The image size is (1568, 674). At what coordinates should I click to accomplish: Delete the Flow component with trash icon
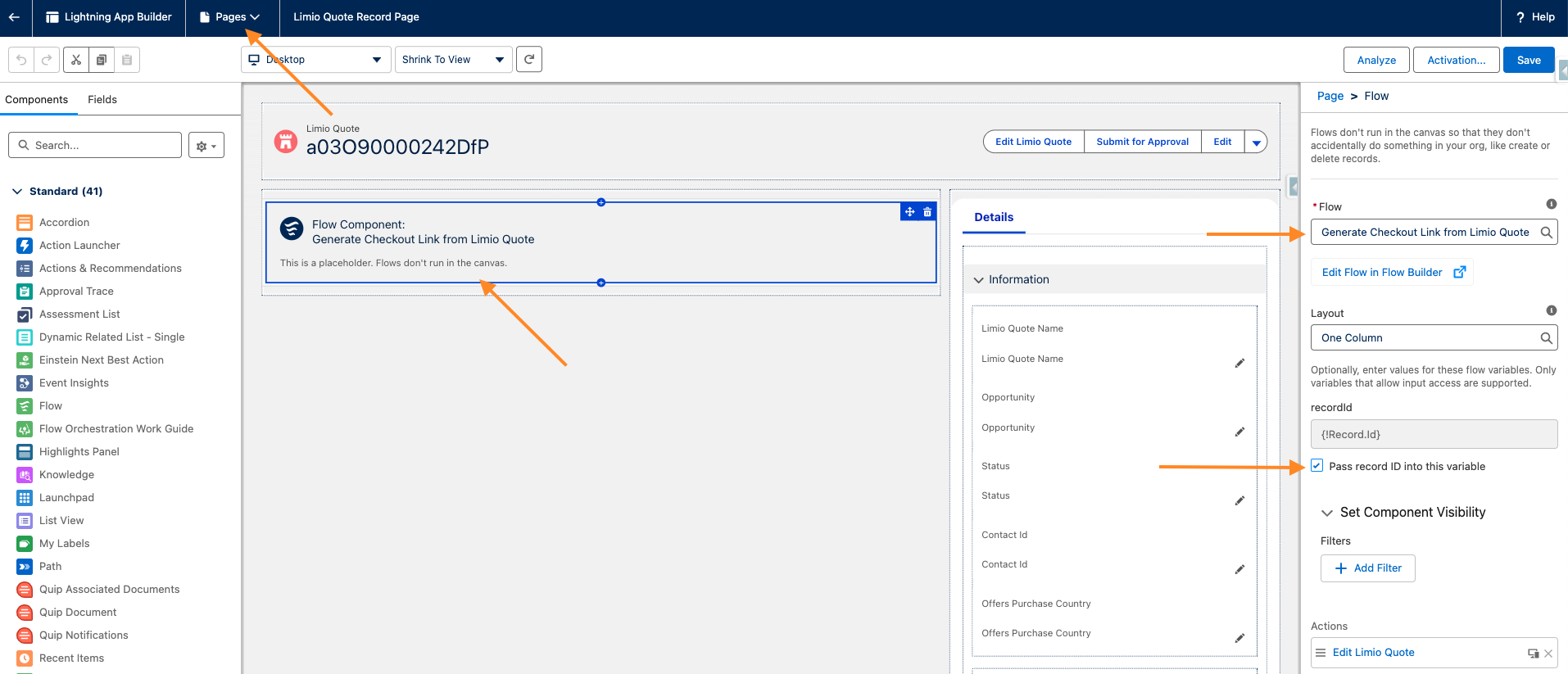[x=927, y=212]
